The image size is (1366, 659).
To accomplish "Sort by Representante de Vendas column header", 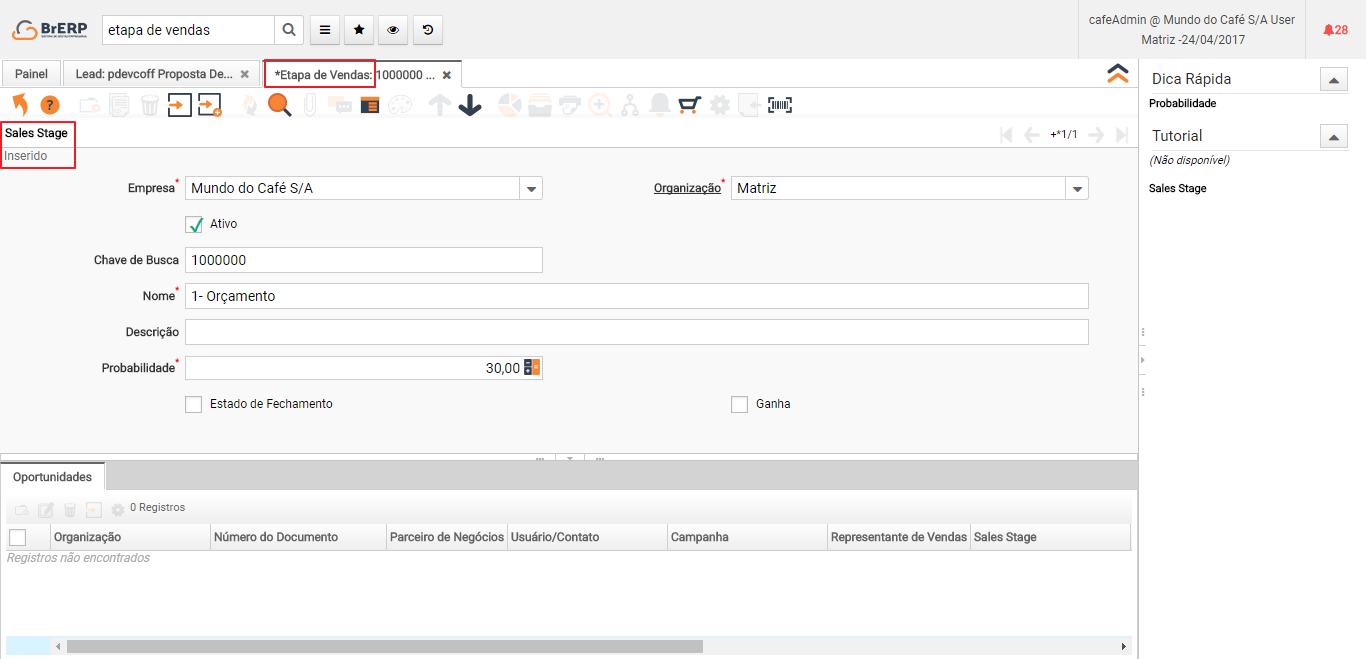I will point(899,537).
